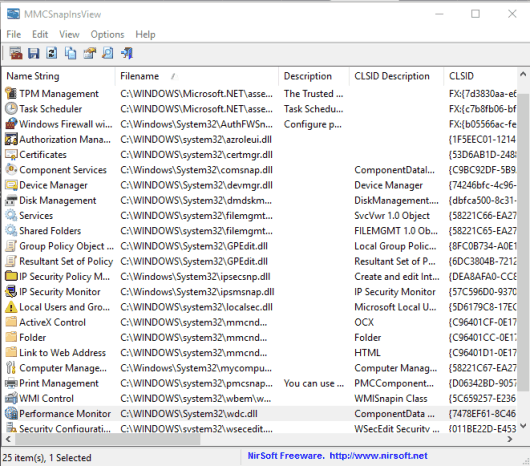The height and width of the screenshot is (466, 530).
Task: Click the "The Trusted ..." description cell
Action: (313, 94)
